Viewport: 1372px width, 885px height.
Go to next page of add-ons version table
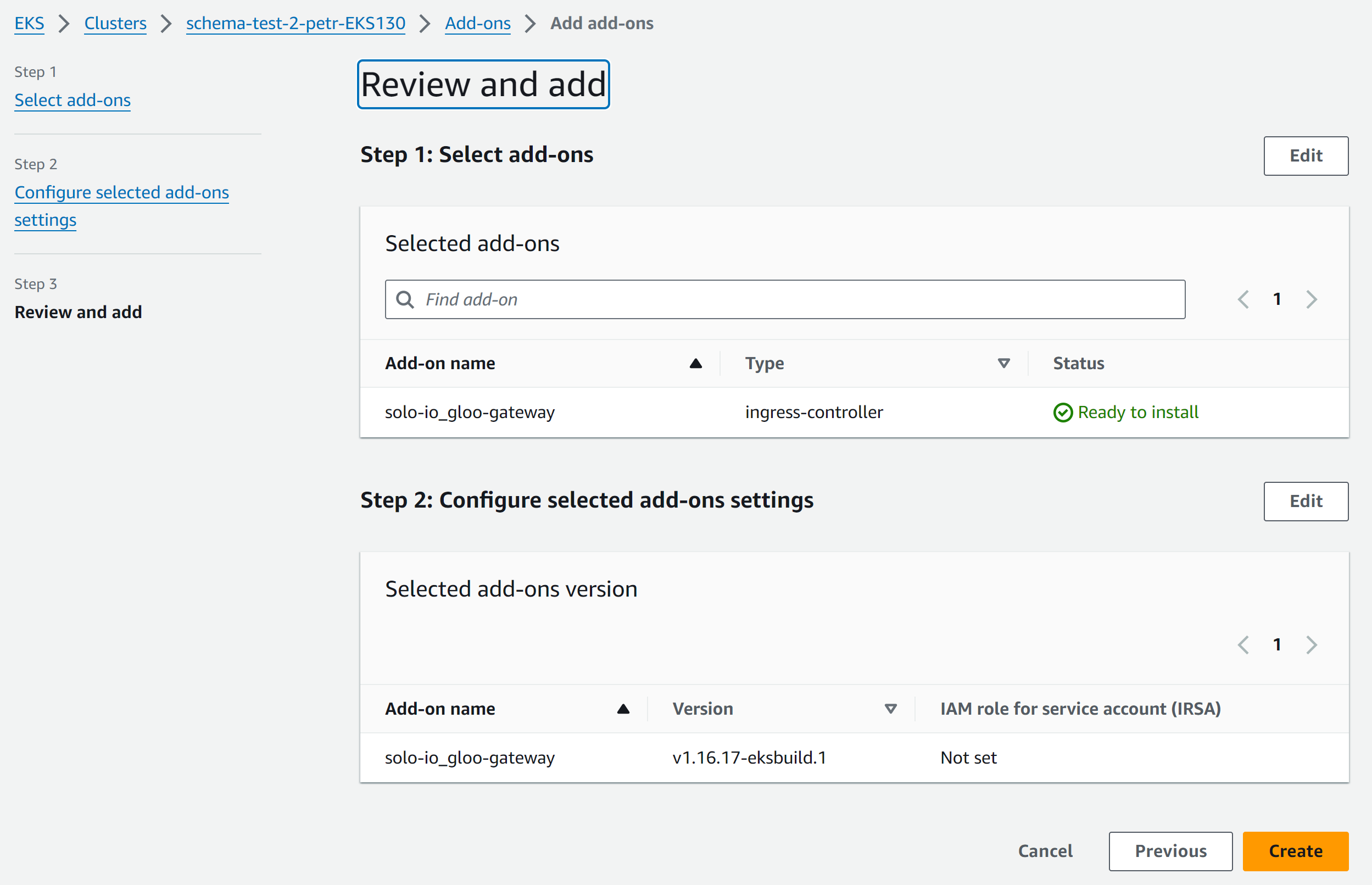tap(1311, 645)
